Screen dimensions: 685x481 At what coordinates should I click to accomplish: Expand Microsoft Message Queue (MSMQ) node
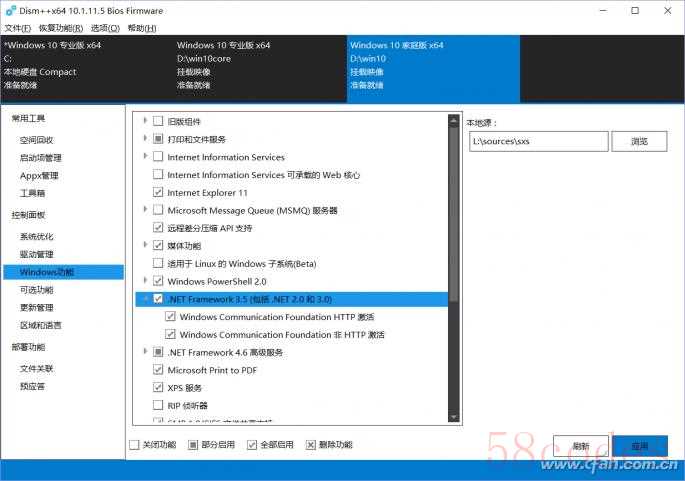(x=145, y=209)
